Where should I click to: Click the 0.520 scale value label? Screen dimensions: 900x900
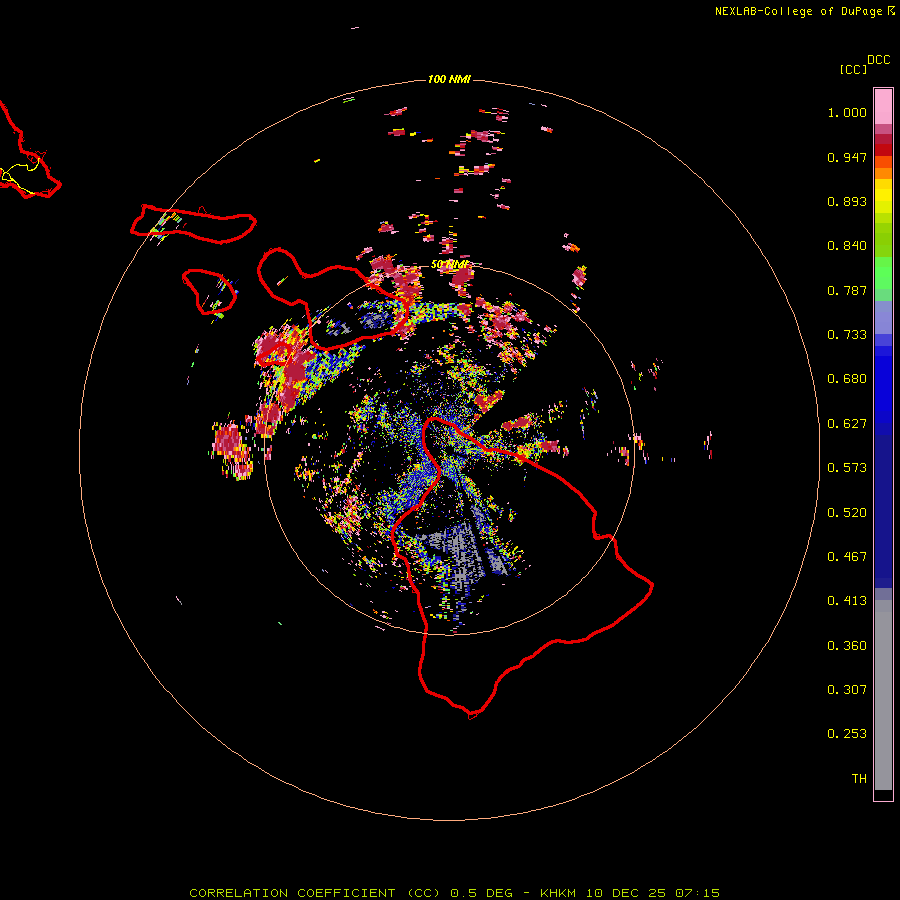846,512
